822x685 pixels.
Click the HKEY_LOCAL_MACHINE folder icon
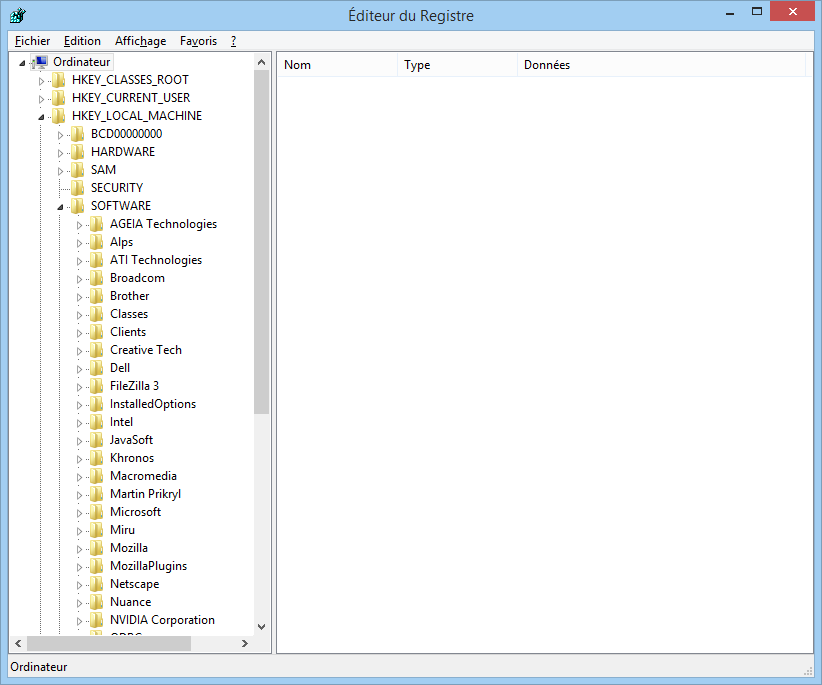pos(59,116)
